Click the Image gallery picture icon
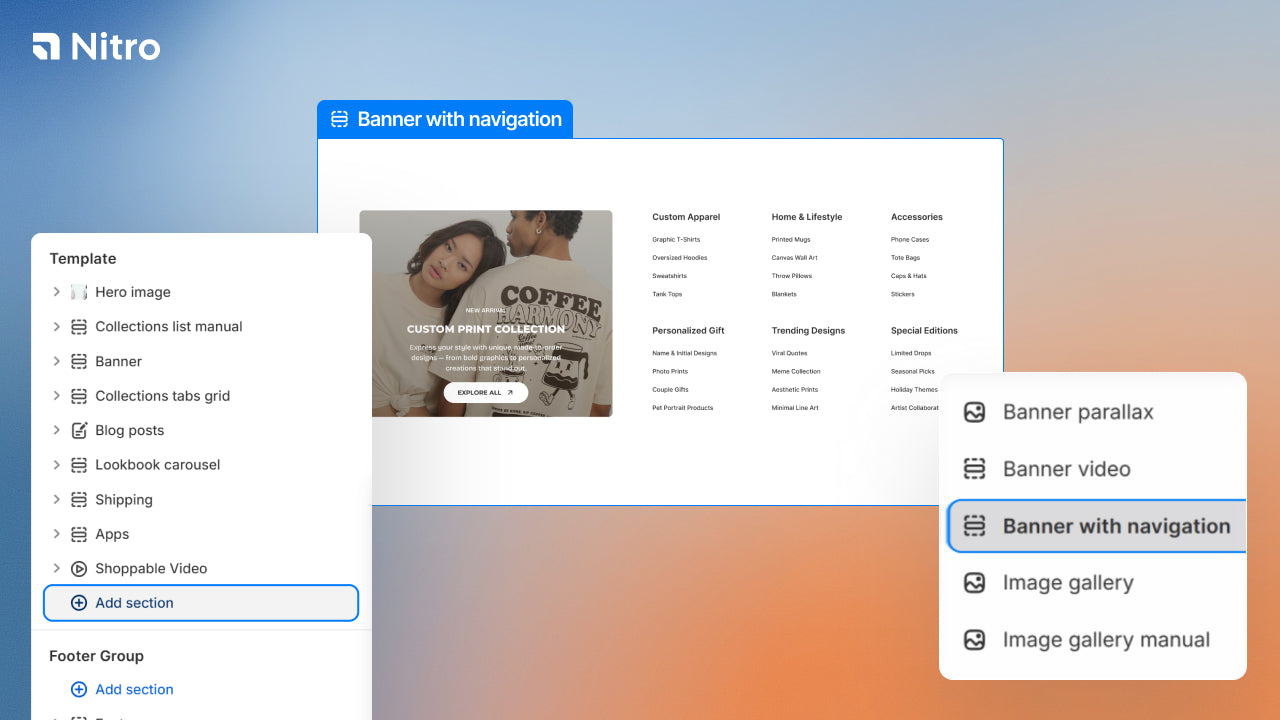Screen dimensions: 1280x720 (974, 583)
